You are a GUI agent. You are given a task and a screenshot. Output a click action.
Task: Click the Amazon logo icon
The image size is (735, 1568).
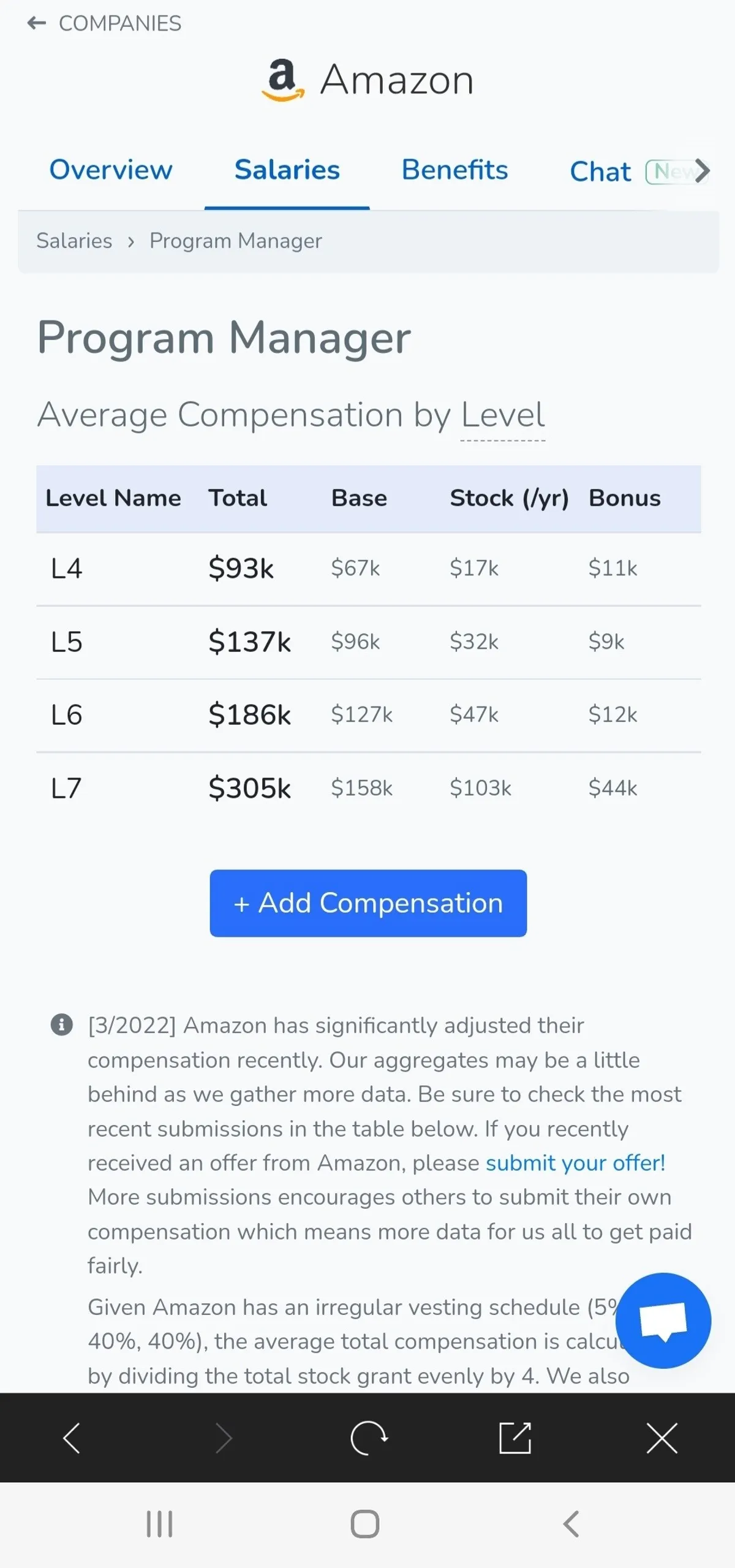click(x=282, y=80)
